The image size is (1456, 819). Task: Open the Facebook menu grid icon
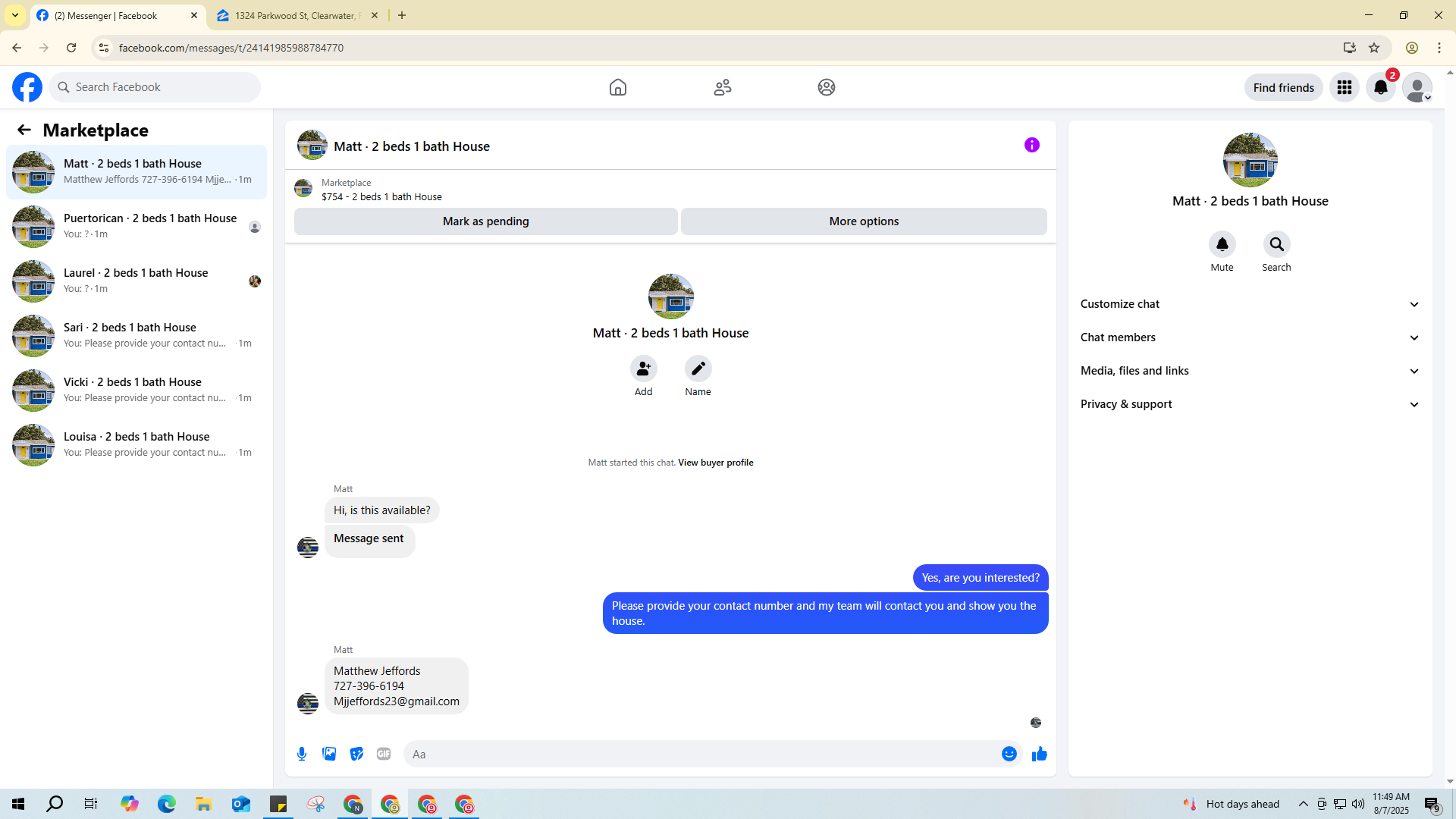click(x=1345, y=87)
